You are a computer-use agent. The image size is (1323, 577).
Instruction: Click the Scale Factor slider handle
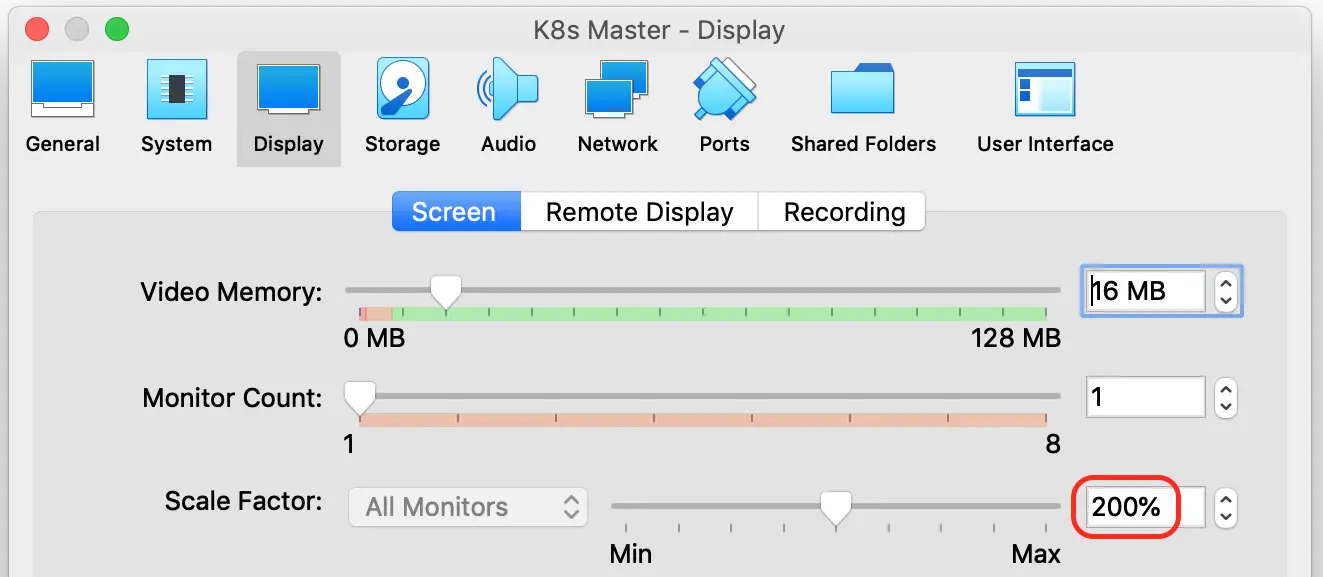[x=835, y=507]
